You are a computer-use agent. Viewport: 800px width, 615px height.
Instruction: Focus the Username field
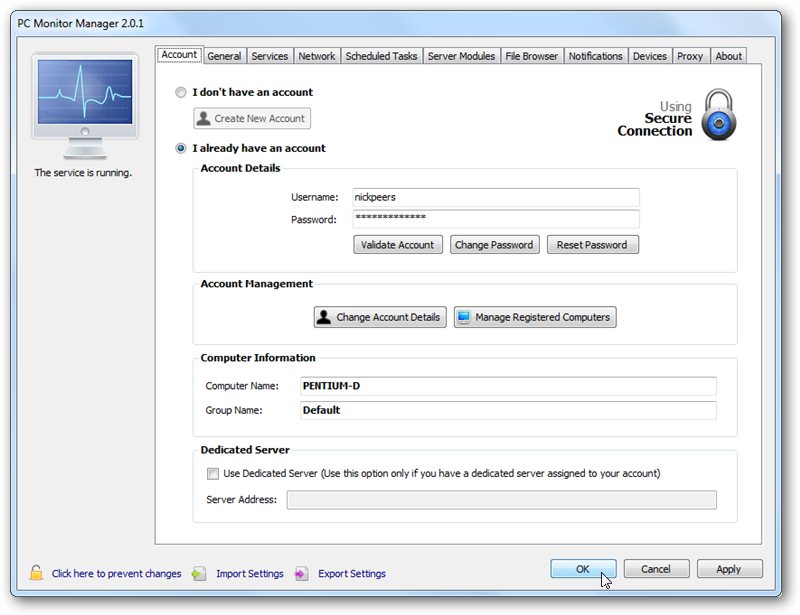(x=496, y=198)
